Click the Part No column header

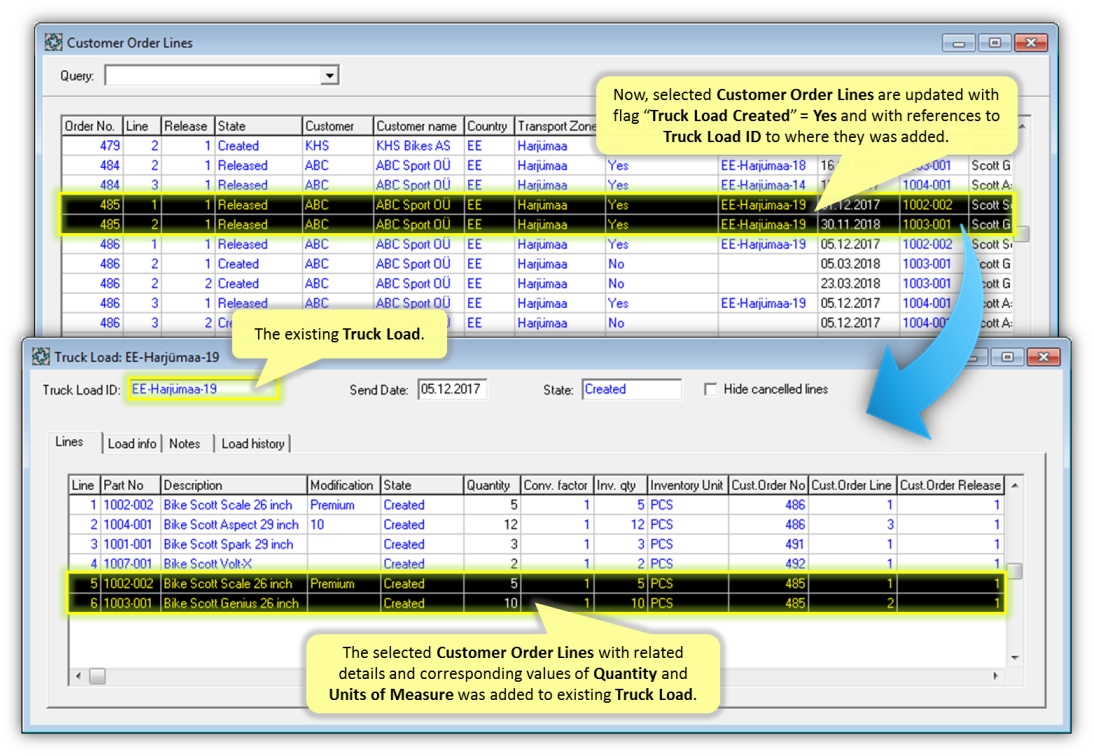(x=130, y=485)
